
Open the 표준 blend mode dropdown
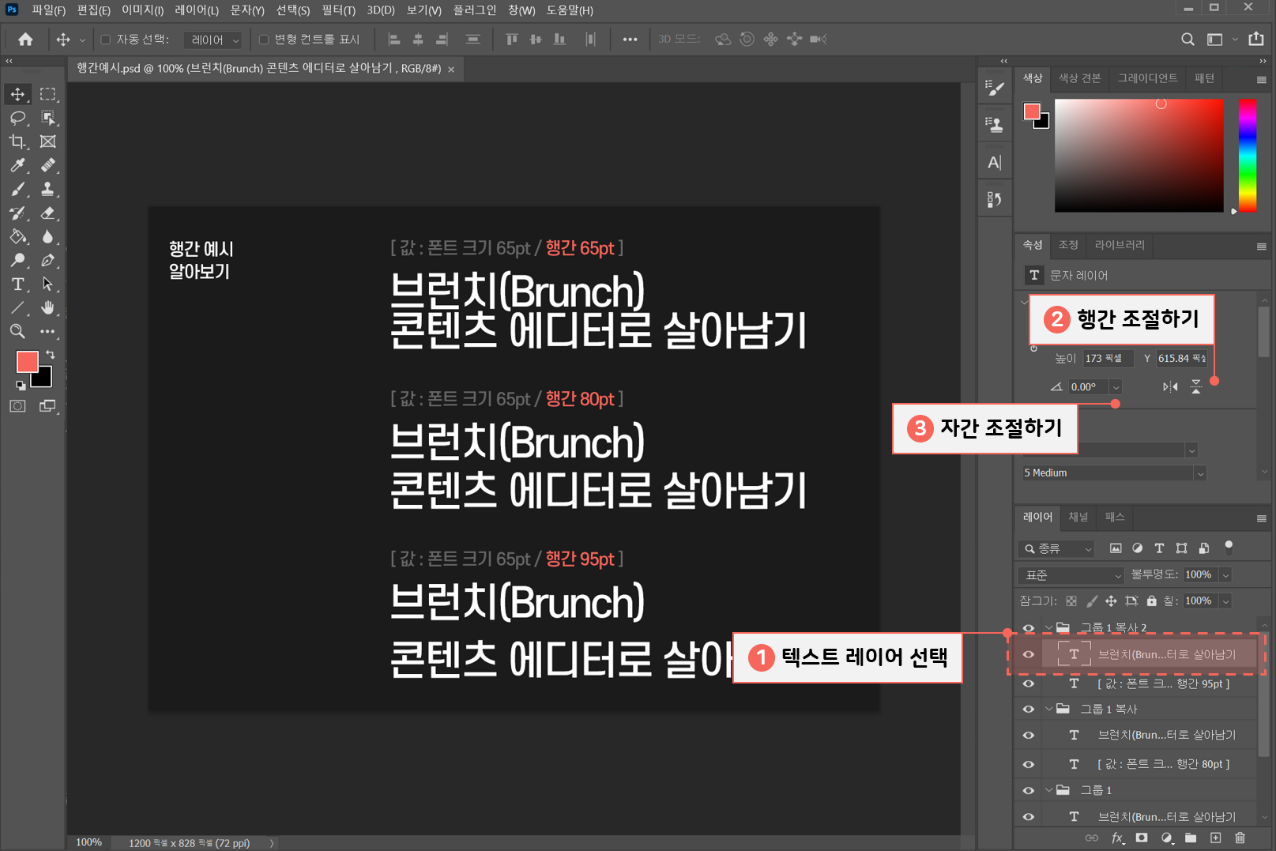[1071, 575]
